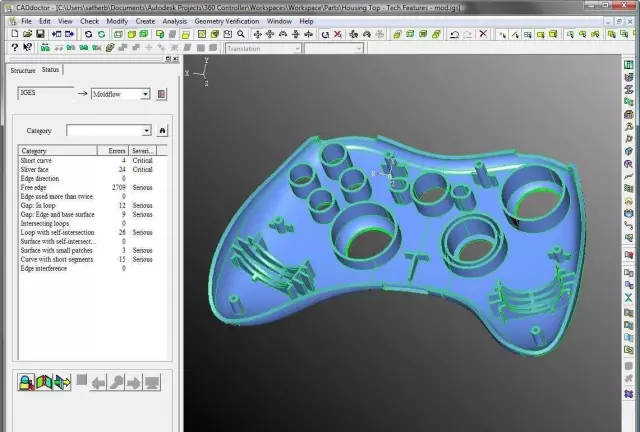
Task: Open the Window menu
Action: (x=279, y=21)
